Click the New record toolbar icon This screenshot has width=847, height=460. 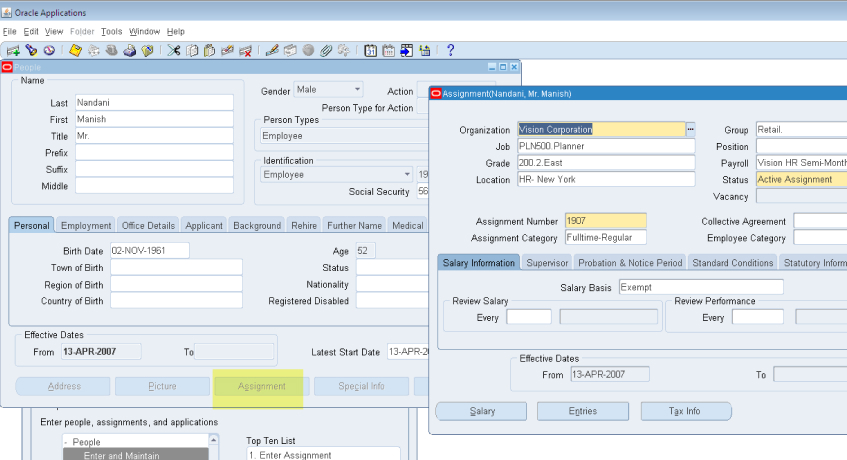(13, 50)
